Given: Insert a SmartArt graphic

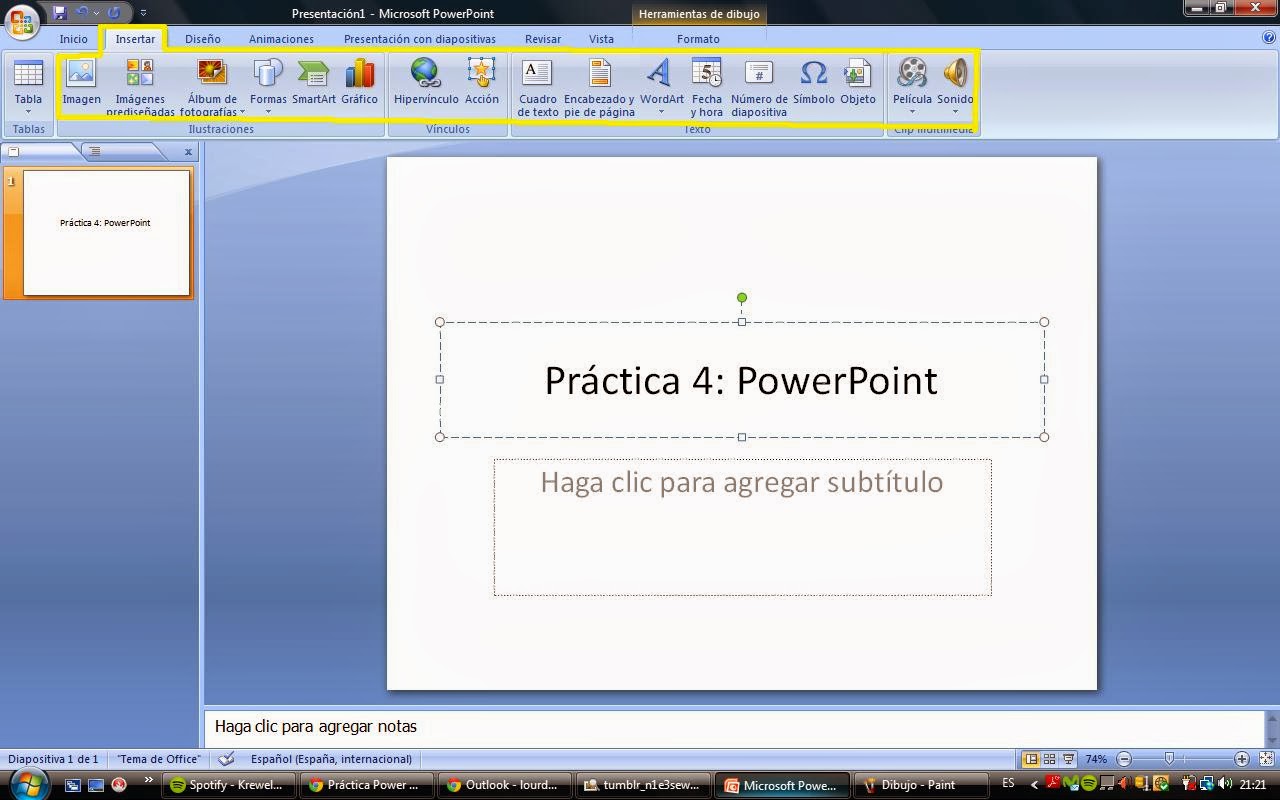Looking at the screenshot, I should (x=313, y=82).
